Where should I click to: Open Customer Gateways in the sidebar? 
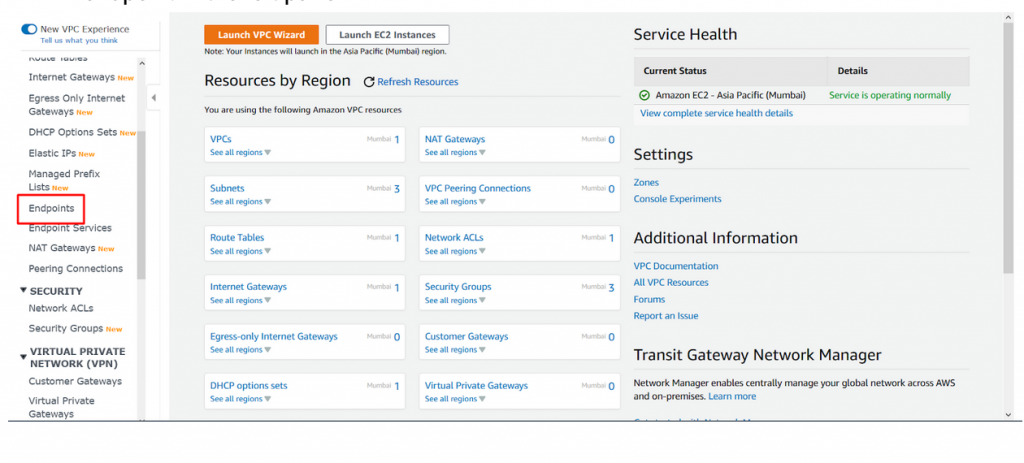75,381
